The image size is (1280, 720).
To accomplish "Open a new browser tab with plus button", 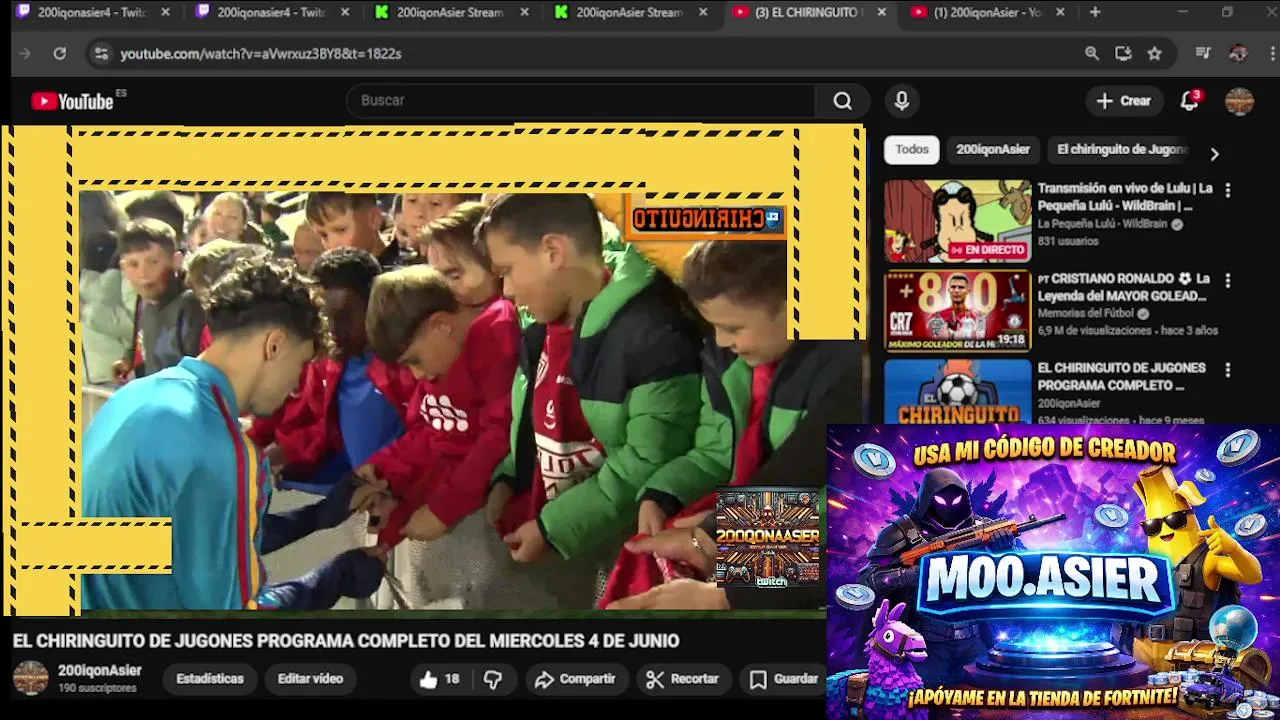I will click(x=1095, y=12).
